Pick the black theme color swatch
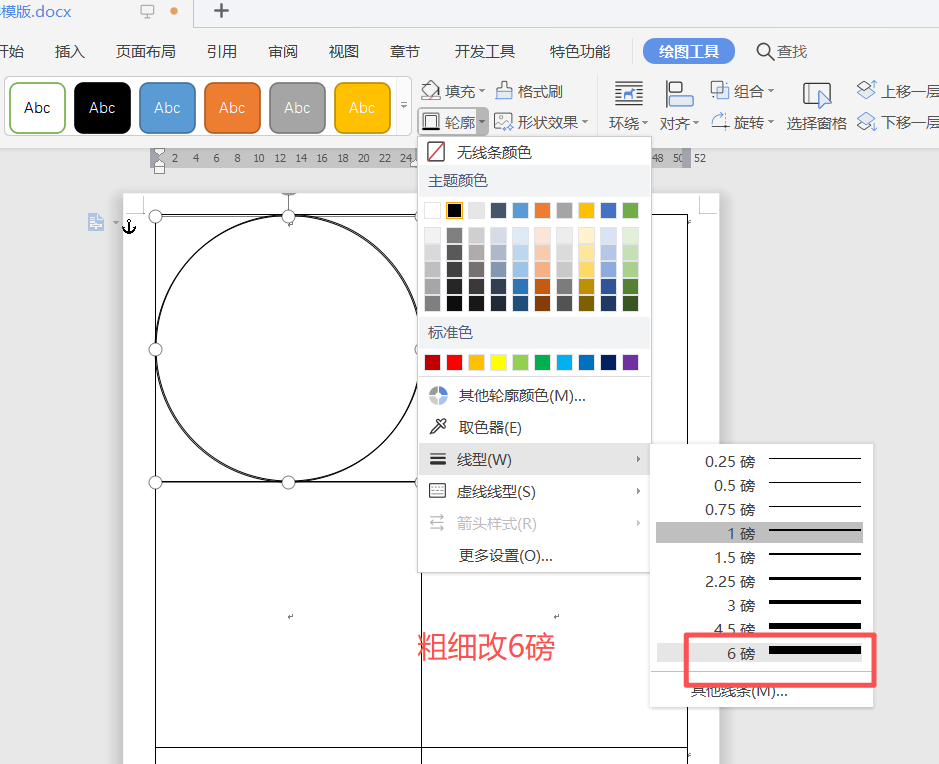 (455, 210)
